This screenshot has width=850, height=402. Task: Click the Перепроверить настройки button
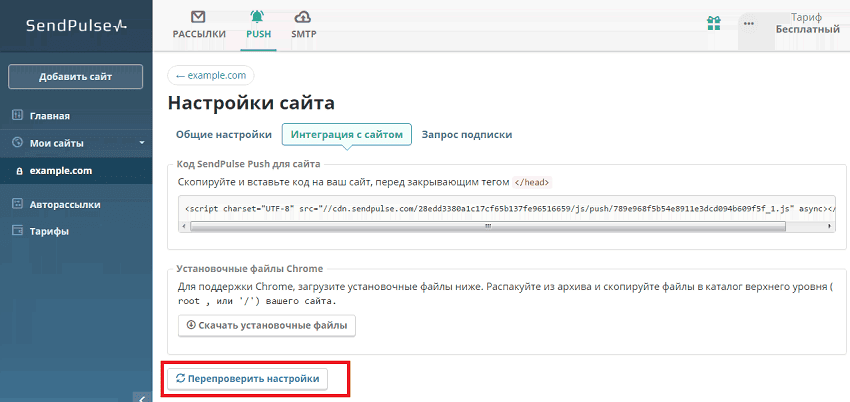pos(247,379)
